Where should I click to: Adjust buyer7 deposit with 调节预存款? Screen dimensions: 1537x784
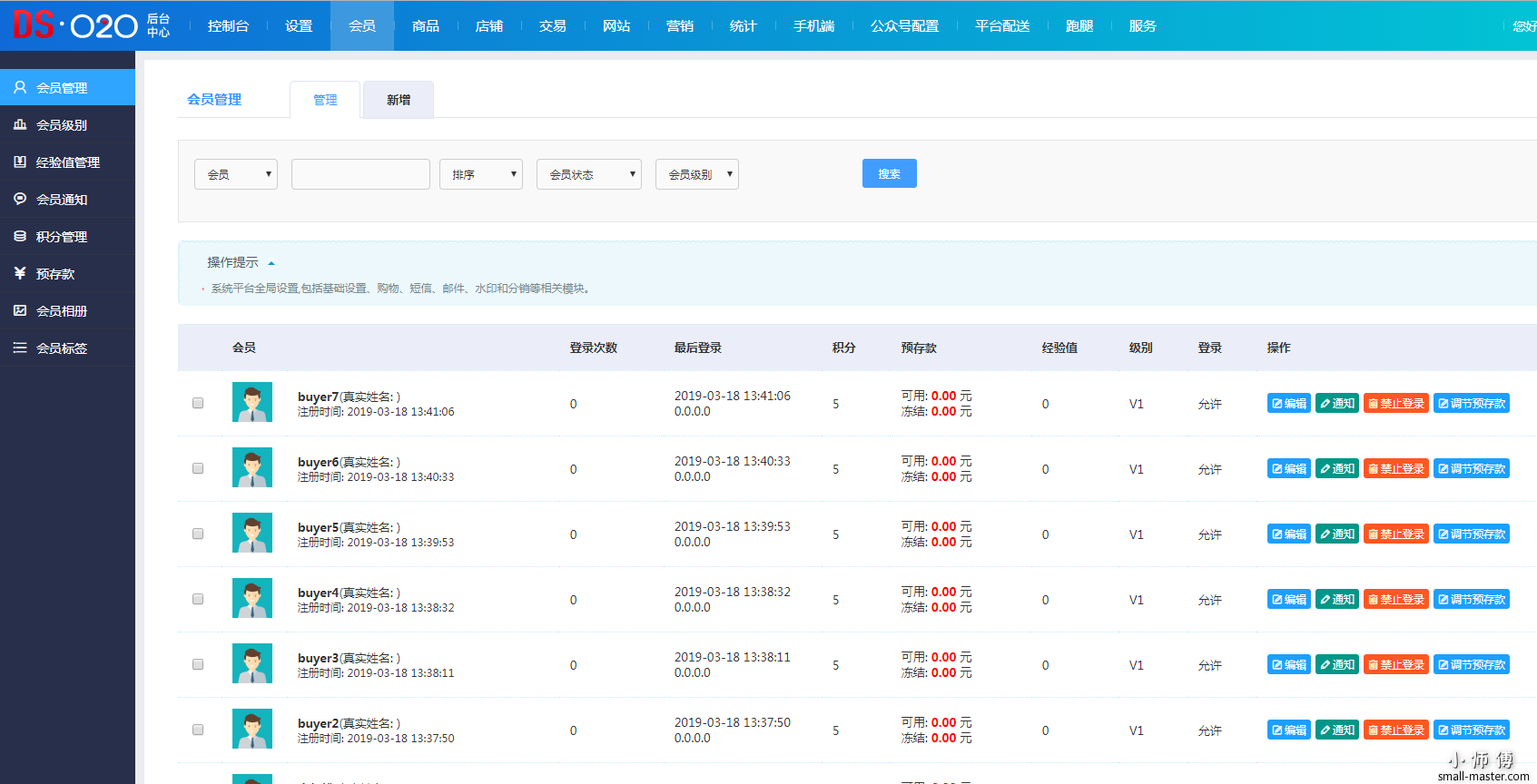pos(1472,403)
